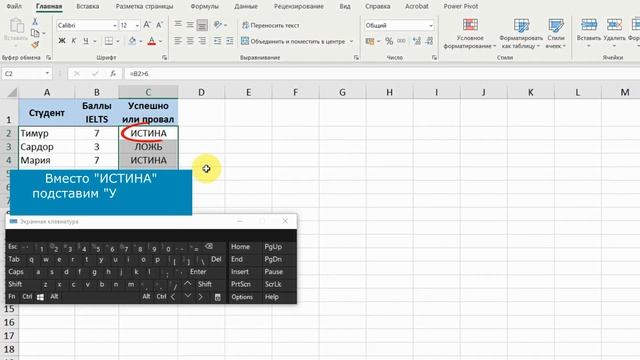Open the Общий number format dropdown
Viewport: 640px width, 360px height.
click(x=431, y=25)
